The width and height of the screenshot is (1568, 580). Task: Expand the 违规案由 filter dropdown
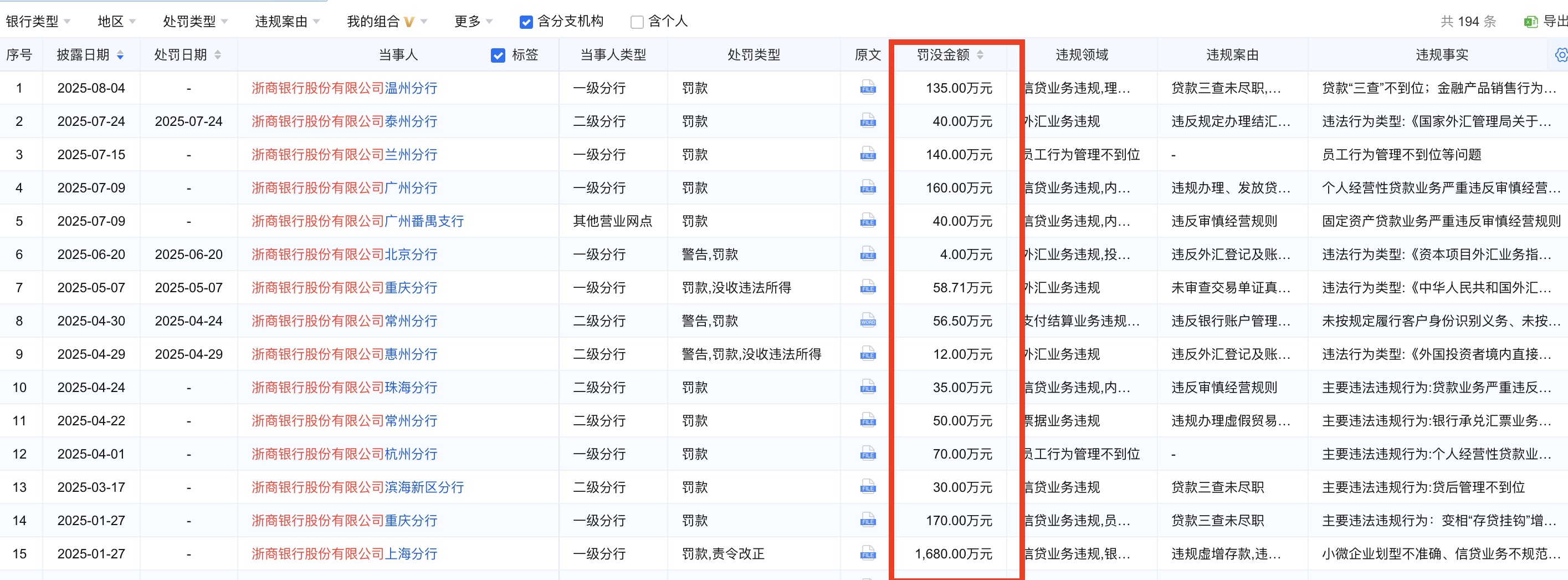288,21
